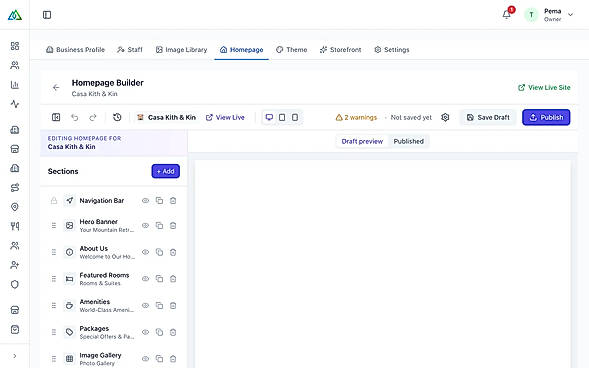Open the View Live link in toolbar
Viewport: 589px width, 368px height.
pyautogui.click(x=225, y=118)
